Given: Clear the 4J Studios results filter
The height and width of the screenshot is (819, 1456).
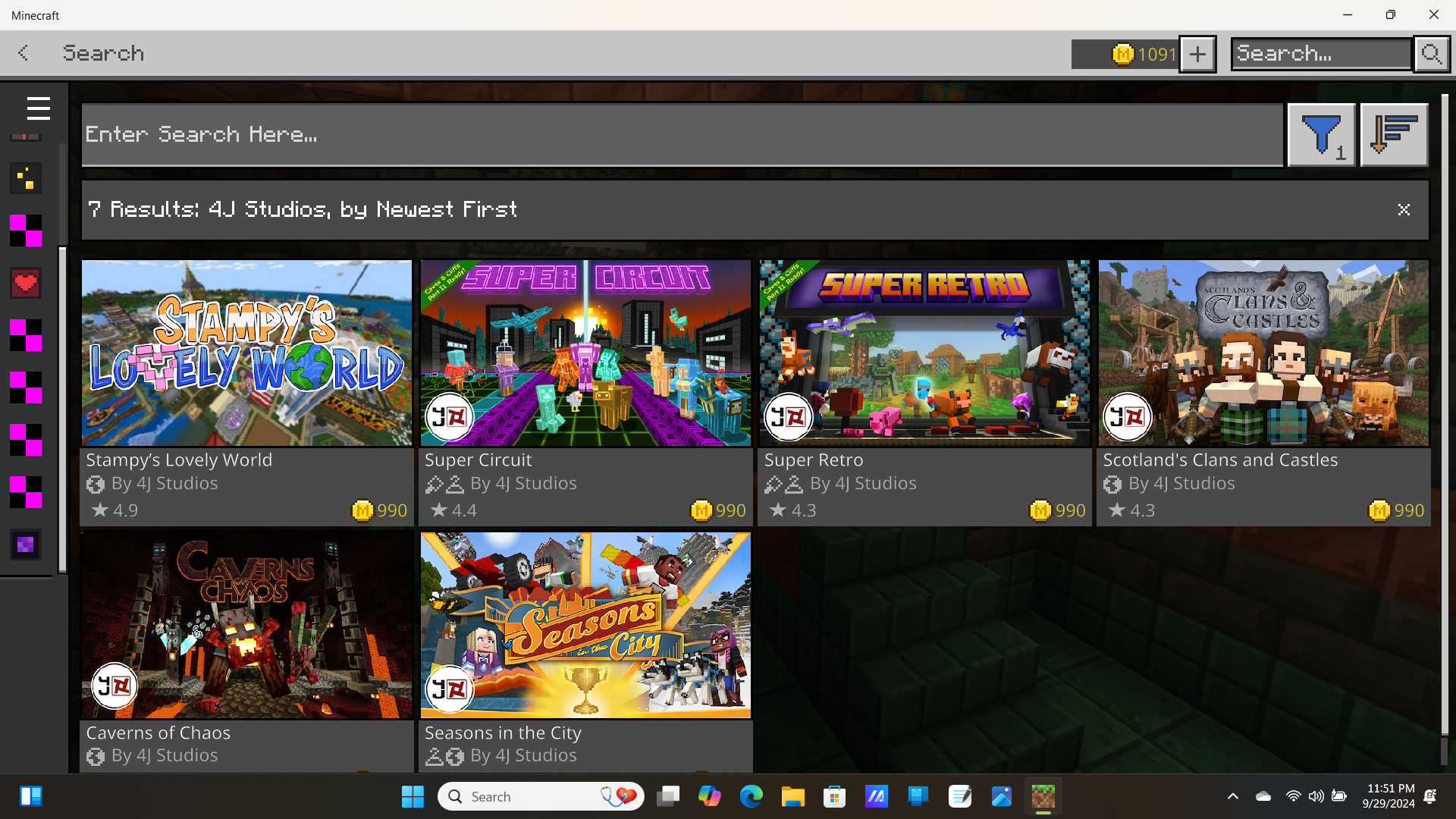Looking at the screenshot, I should coord(1404,210).
